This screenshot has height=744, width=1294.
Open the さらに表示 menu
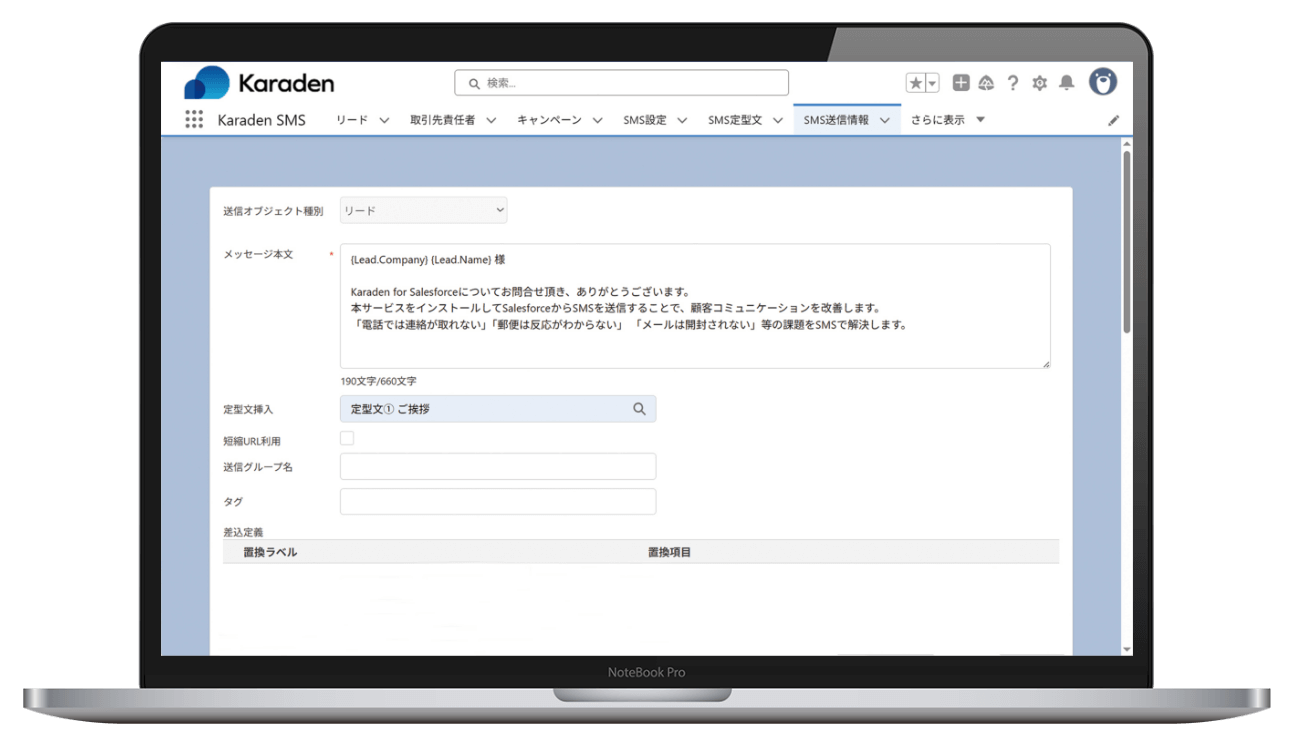pyautogui.click(x=947, y=120)
